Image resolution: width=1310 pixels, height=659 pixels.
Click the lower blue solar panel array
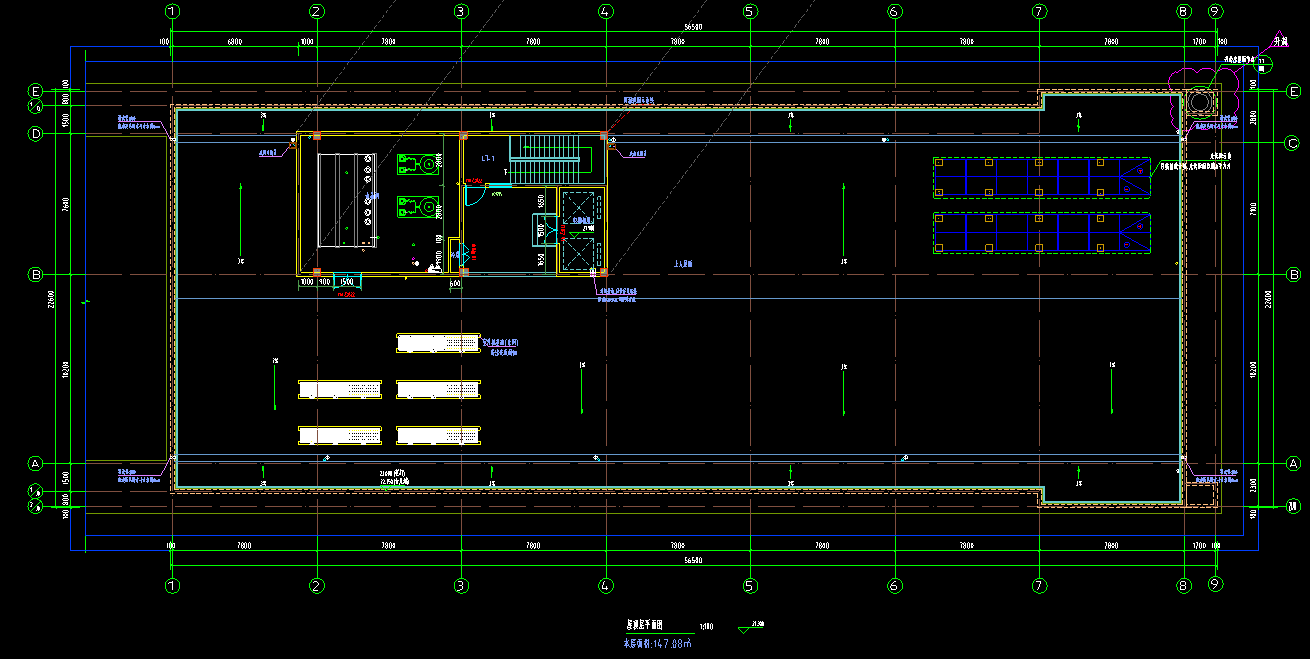coord(1041,233)
